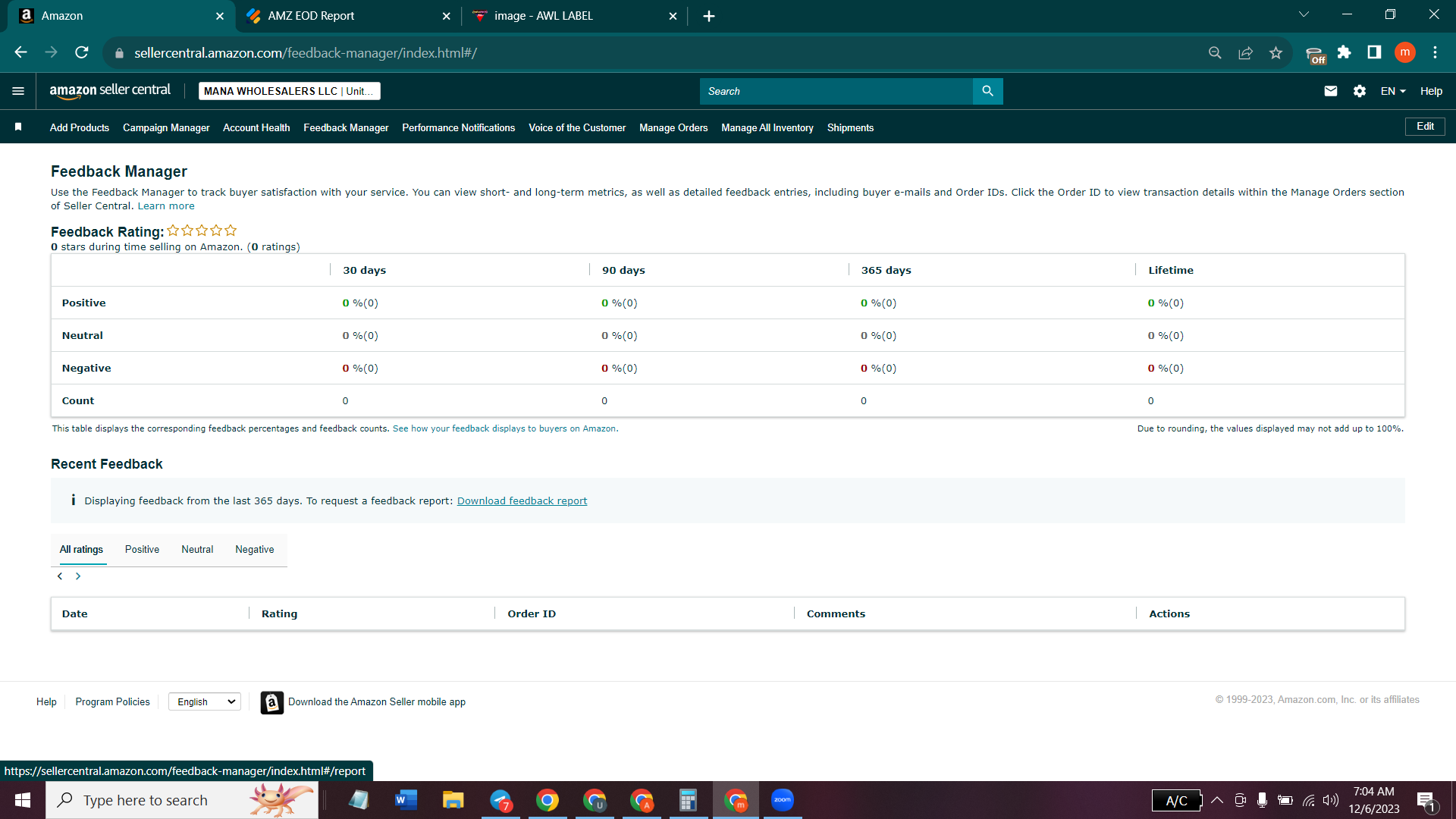Click the search magnifier button

point(987,91)
